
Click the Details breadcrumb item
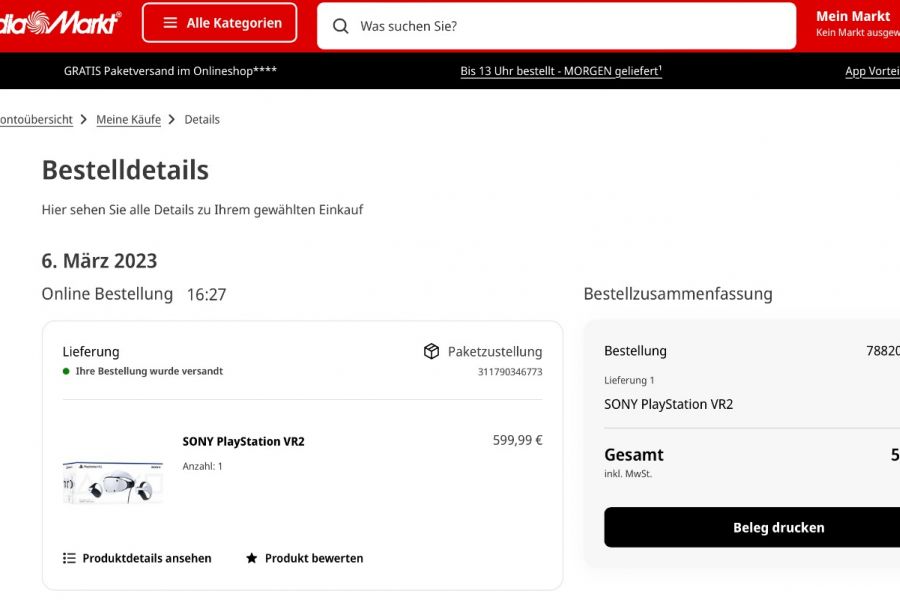(x=202, y=119)
